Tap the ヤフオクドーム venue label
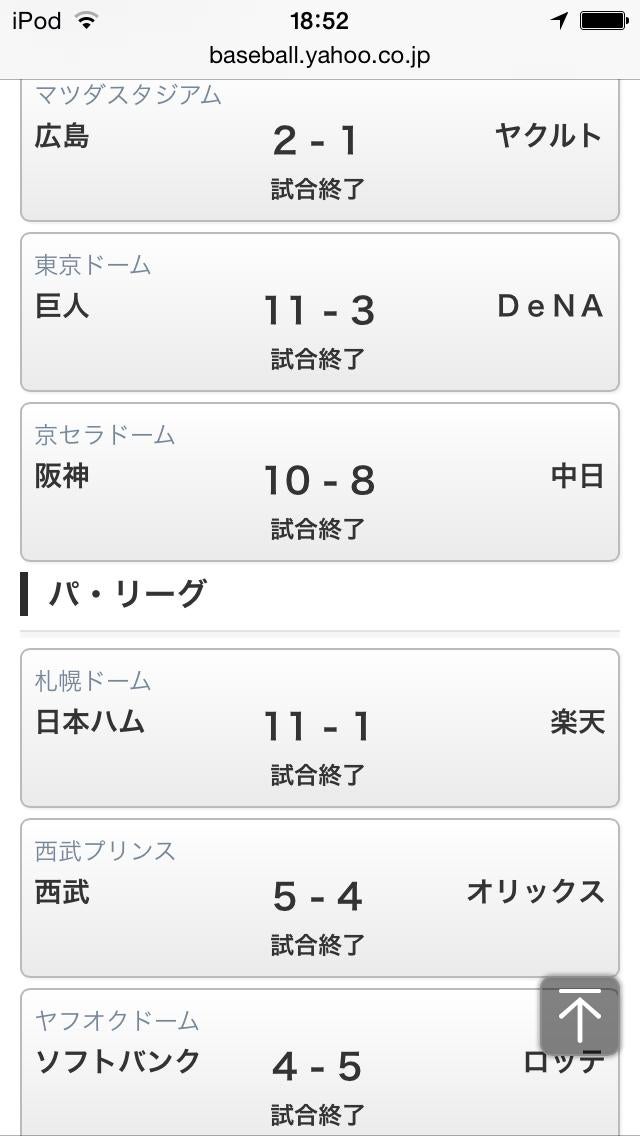The image size is (640, 1136). (117, 1021)
